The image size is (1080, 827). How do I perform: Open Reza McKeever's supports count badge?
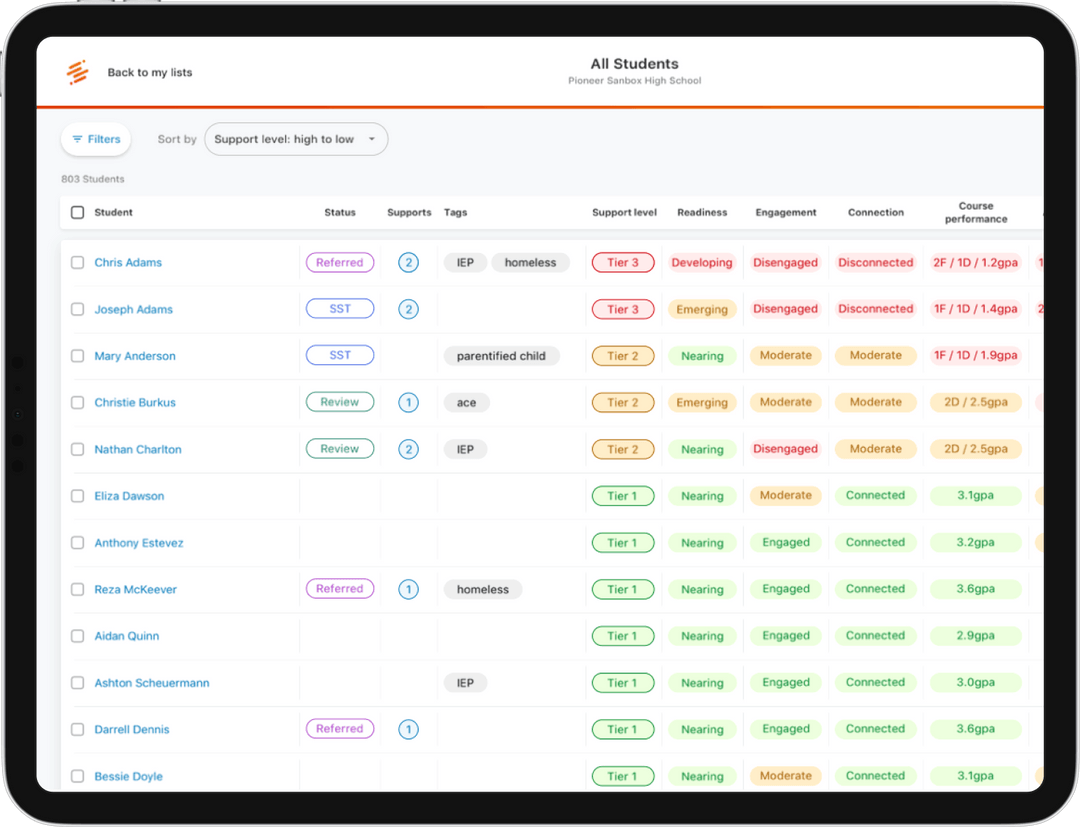click(x=408, y=589)
